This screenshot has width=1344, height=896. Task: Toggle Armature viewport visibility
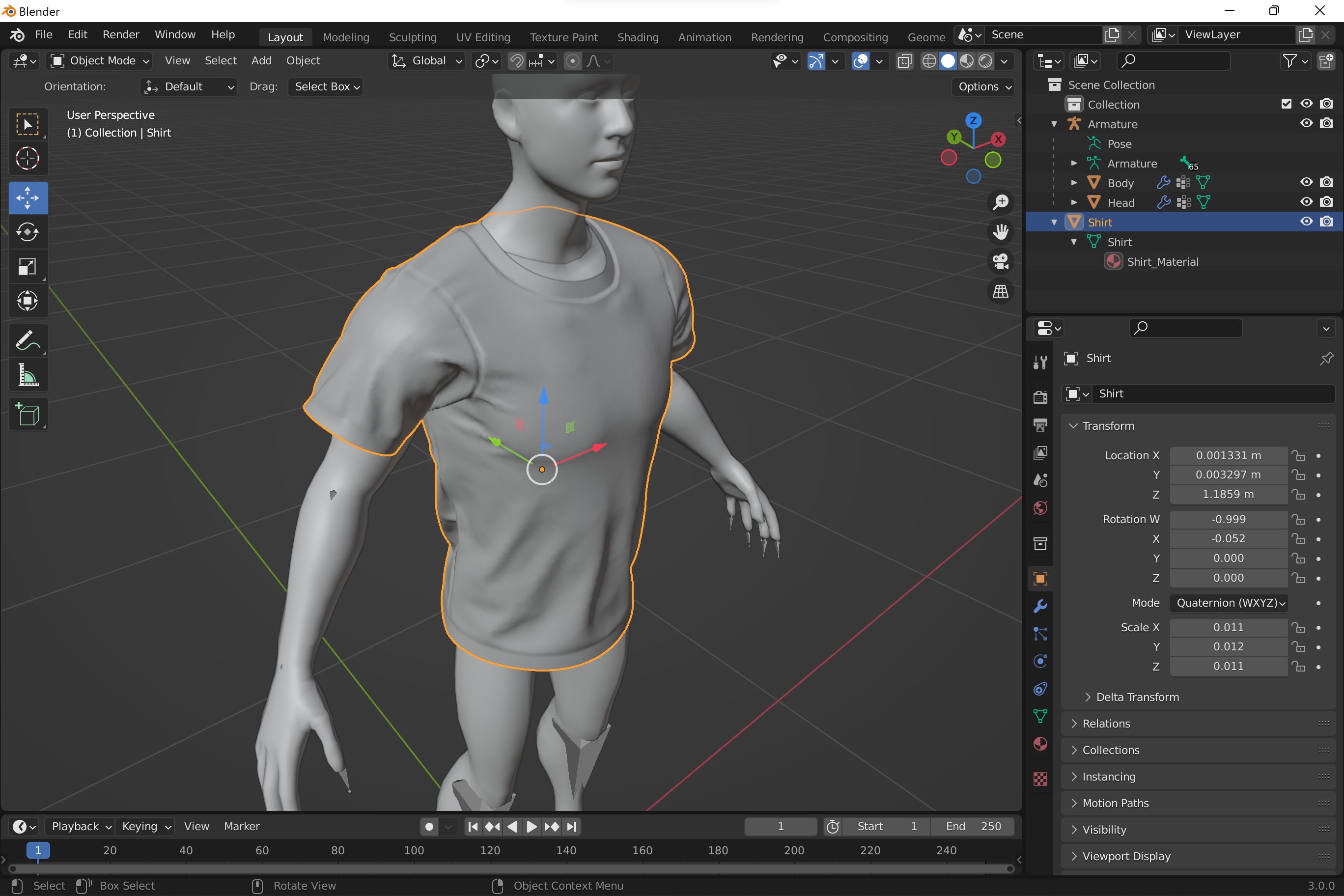[x=1306, y=123]
